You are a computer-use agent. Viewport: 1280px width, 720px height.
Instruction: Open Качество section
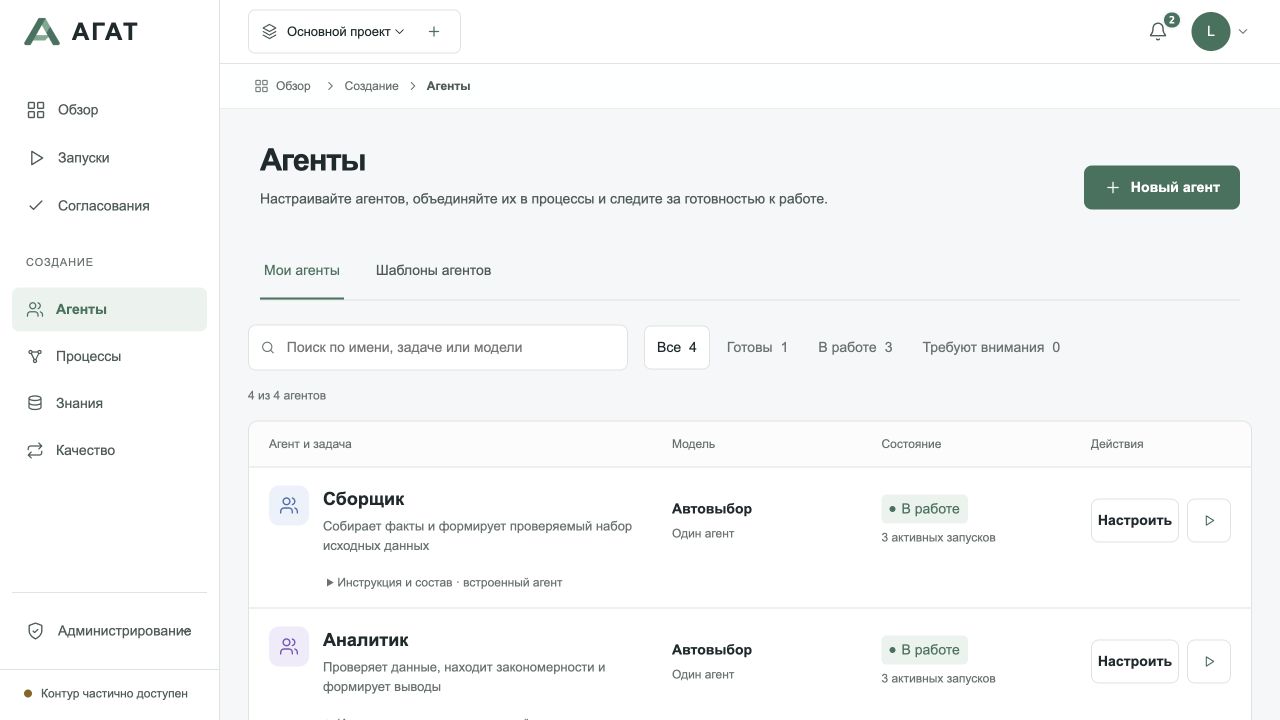[x=109, y=450]
